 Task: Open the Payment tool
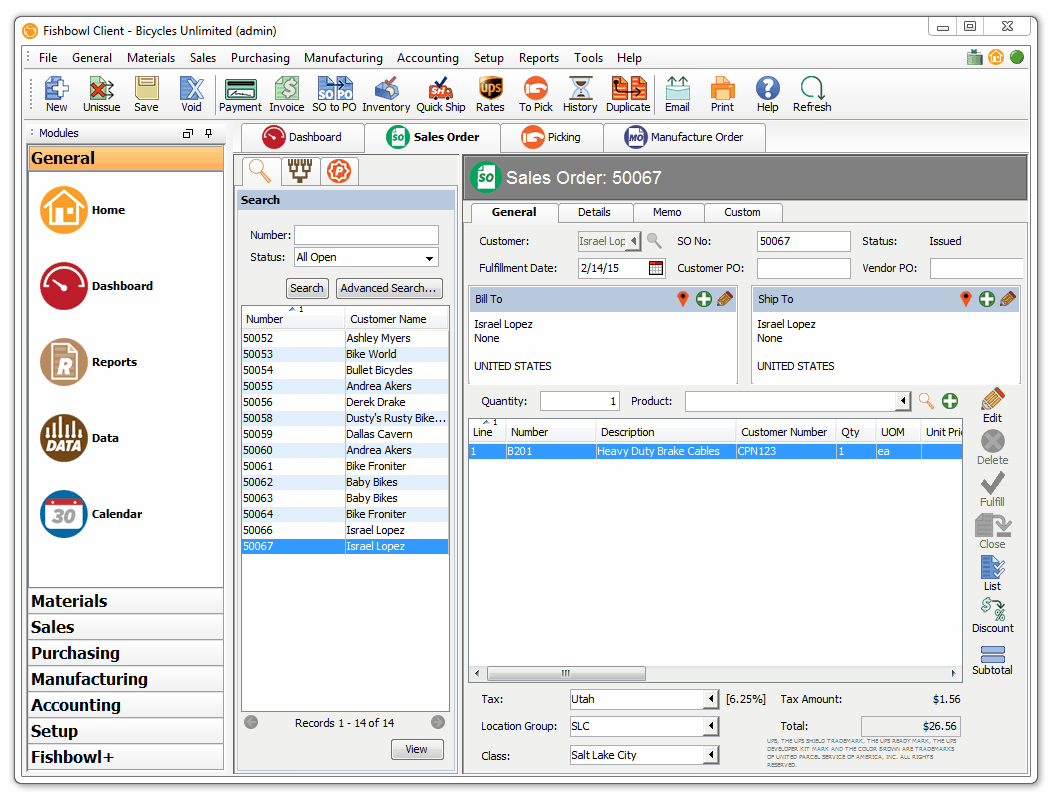pyautogui.click(x=240, y=94)
